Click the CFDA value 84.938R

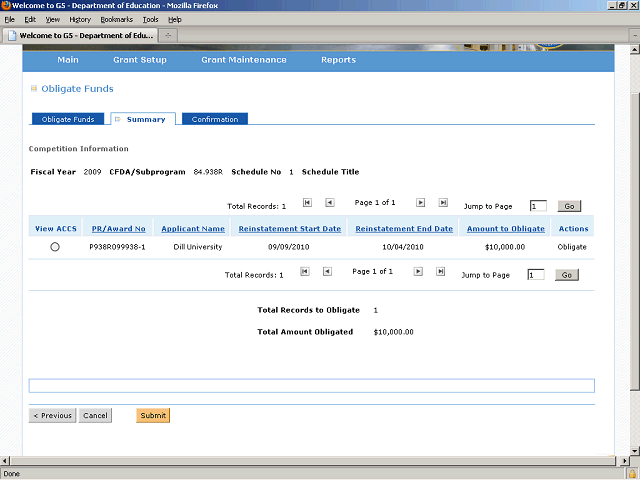tap(208, 172)
